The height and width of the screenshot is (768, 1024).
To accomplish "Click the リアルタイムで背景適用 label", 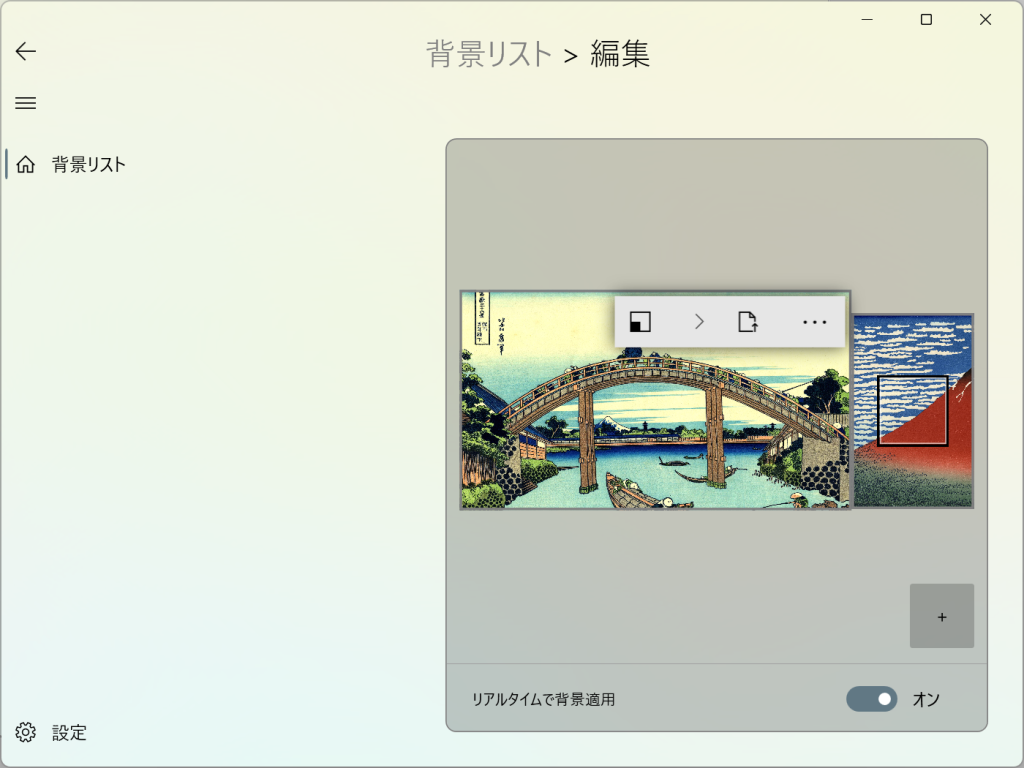I will pyautogui.click(x=543, y=699).
